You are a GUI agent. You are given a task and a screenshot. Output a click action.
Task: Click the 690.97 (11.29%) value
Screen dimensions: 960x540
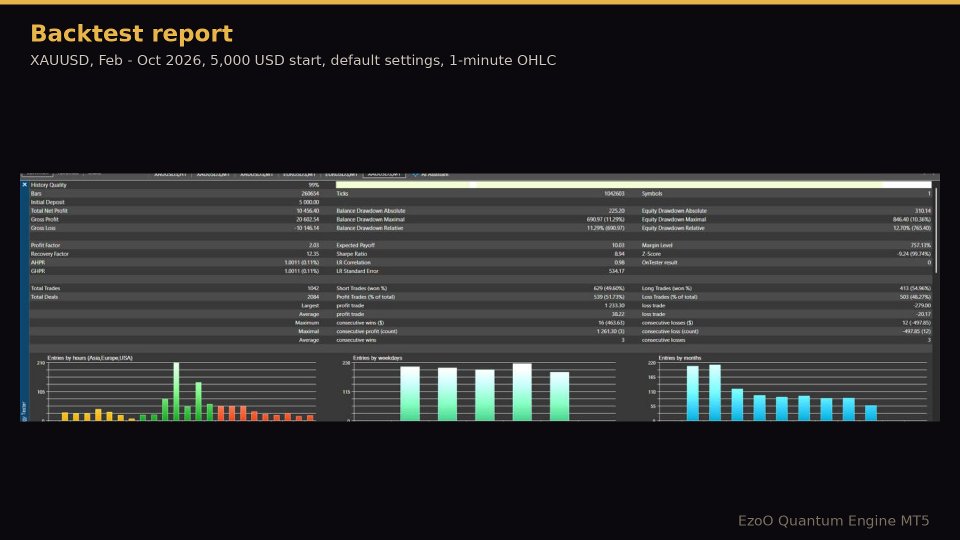(x=606, y=219)
